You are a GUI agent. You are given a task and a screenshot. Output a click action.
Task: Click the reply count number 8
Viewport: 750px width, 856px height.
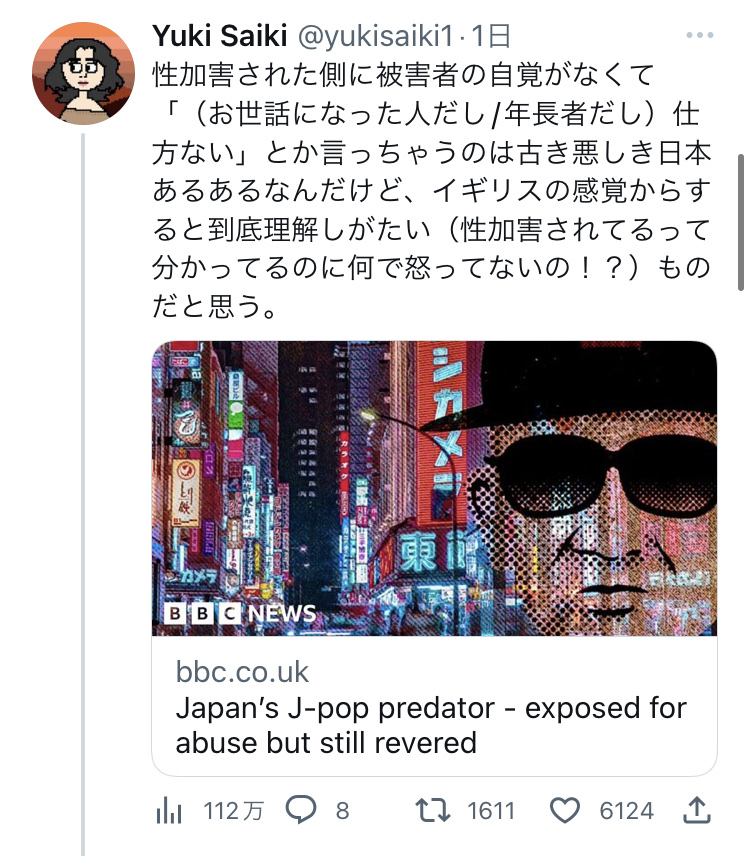tap(342, 811)
